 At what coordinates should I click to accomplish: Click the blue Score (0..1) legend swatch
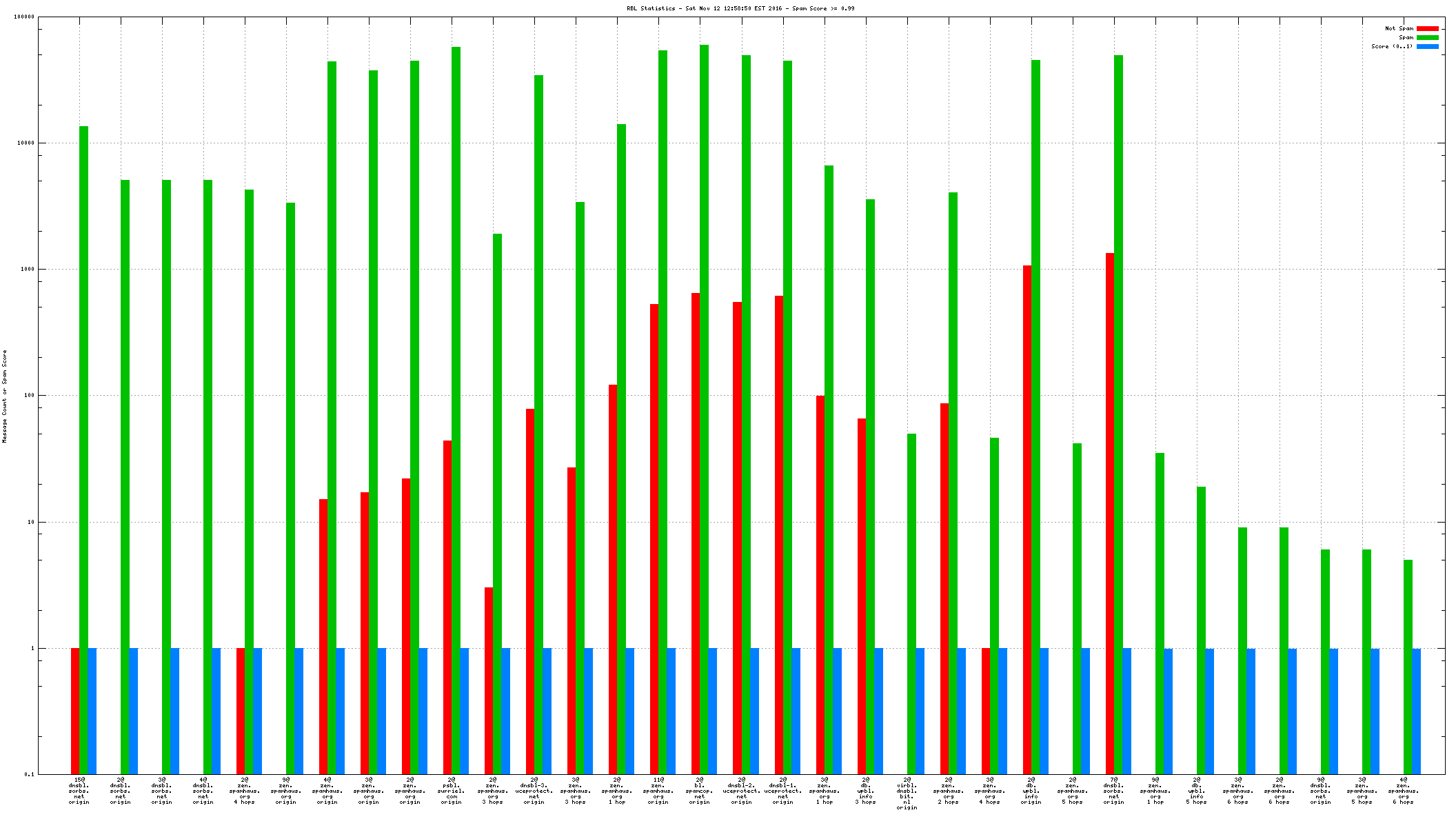tap(1428, 47)
